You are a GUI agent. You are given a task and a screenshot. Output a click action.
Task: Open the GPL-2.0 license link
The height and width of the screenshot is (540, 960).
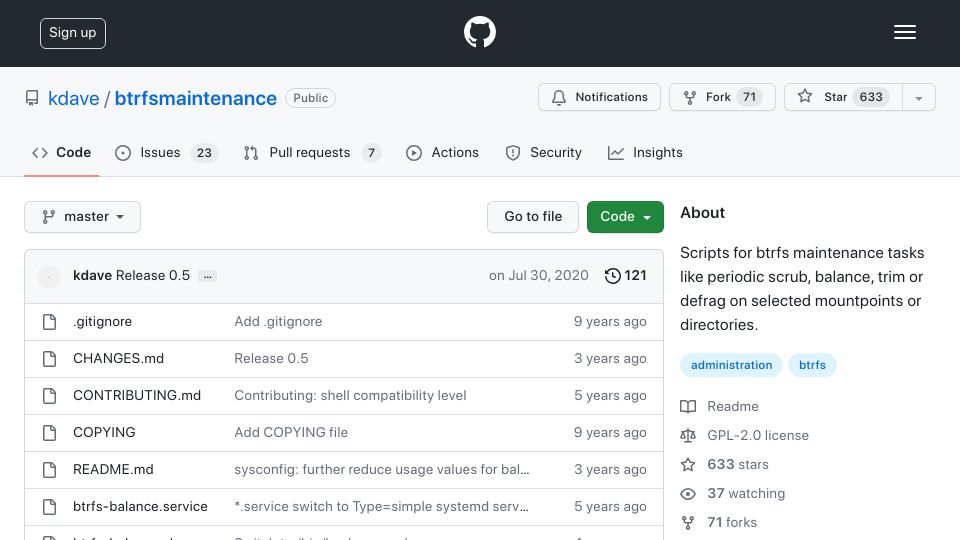(745, 435)
